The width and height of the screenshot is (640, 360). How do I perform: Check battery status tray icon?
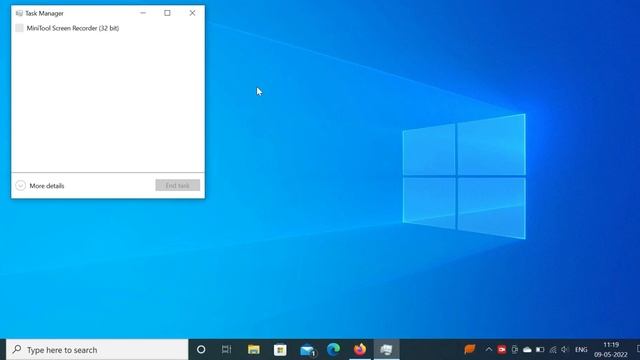(540, 350)
